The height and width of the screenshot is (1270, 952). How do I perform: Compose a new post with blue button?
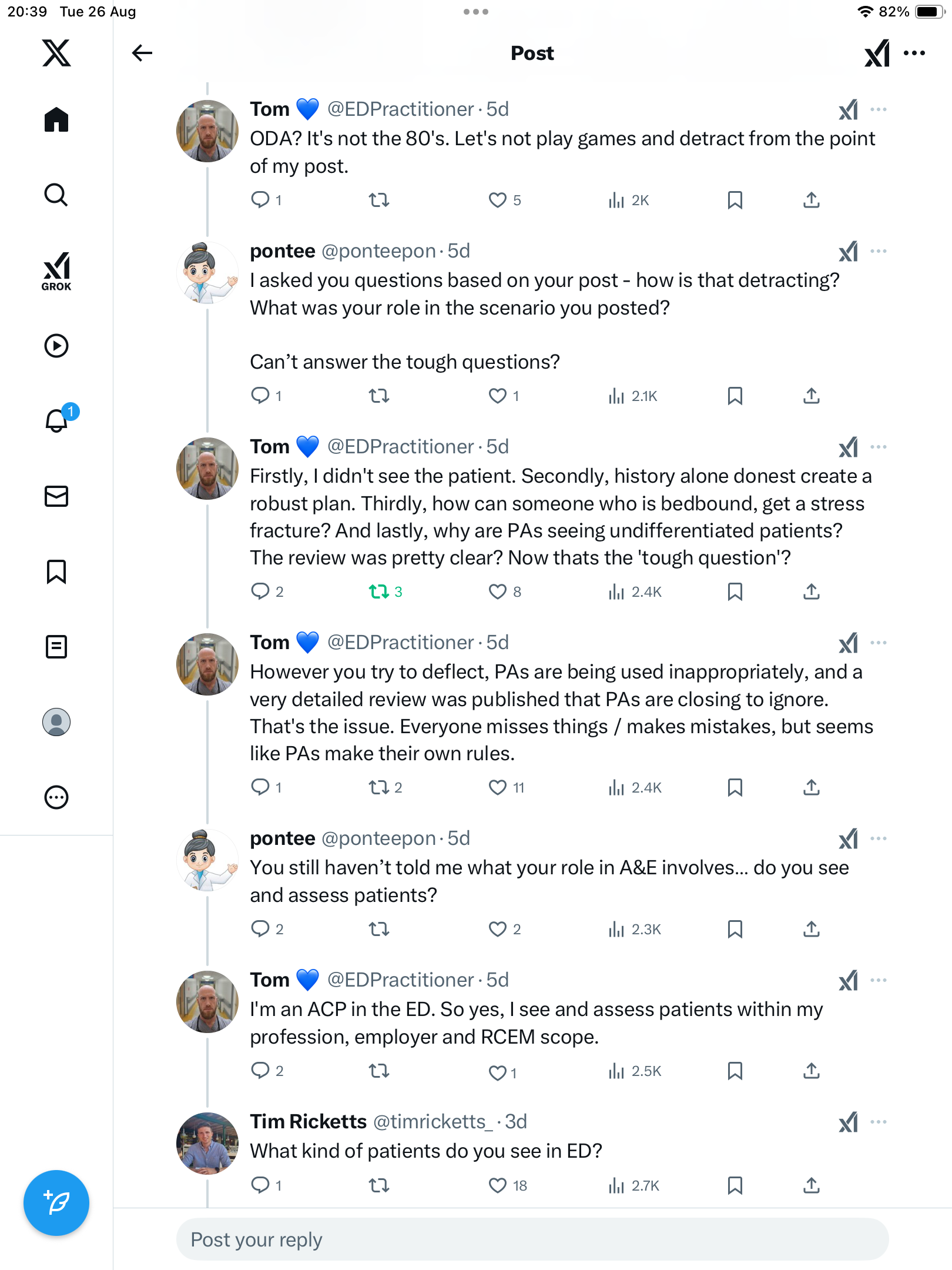[56, 1202]
